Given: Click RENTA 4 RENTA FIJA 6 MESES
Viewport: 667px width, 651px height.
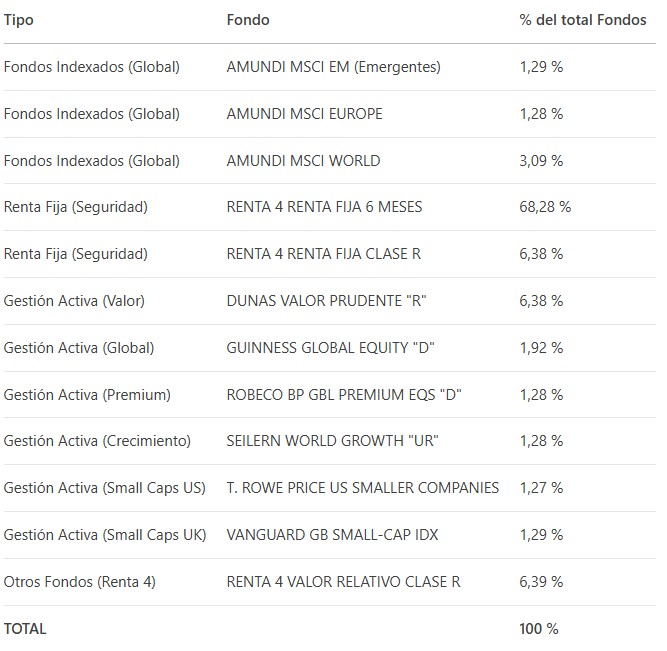Looking at the screenshot, I should tap(324, 207).
